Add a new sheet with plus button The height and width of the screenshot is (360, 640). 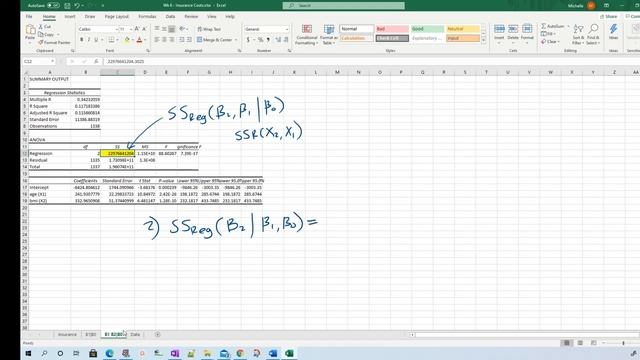[x=158, y=334]
